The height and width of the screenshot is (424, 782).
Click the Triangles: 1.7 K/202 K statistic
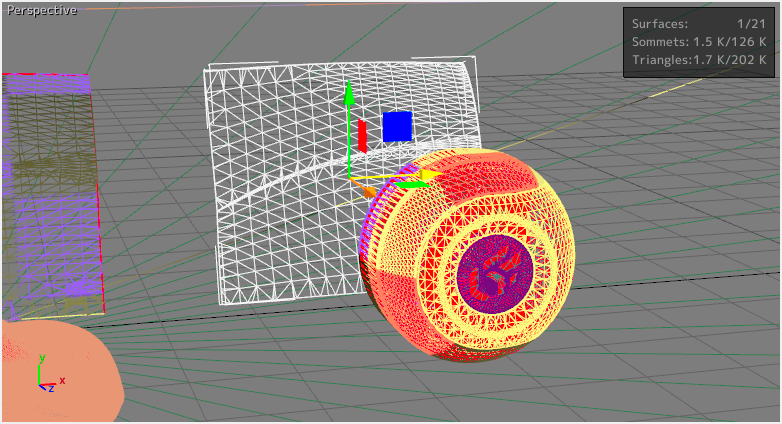click(x=699, y=60)
